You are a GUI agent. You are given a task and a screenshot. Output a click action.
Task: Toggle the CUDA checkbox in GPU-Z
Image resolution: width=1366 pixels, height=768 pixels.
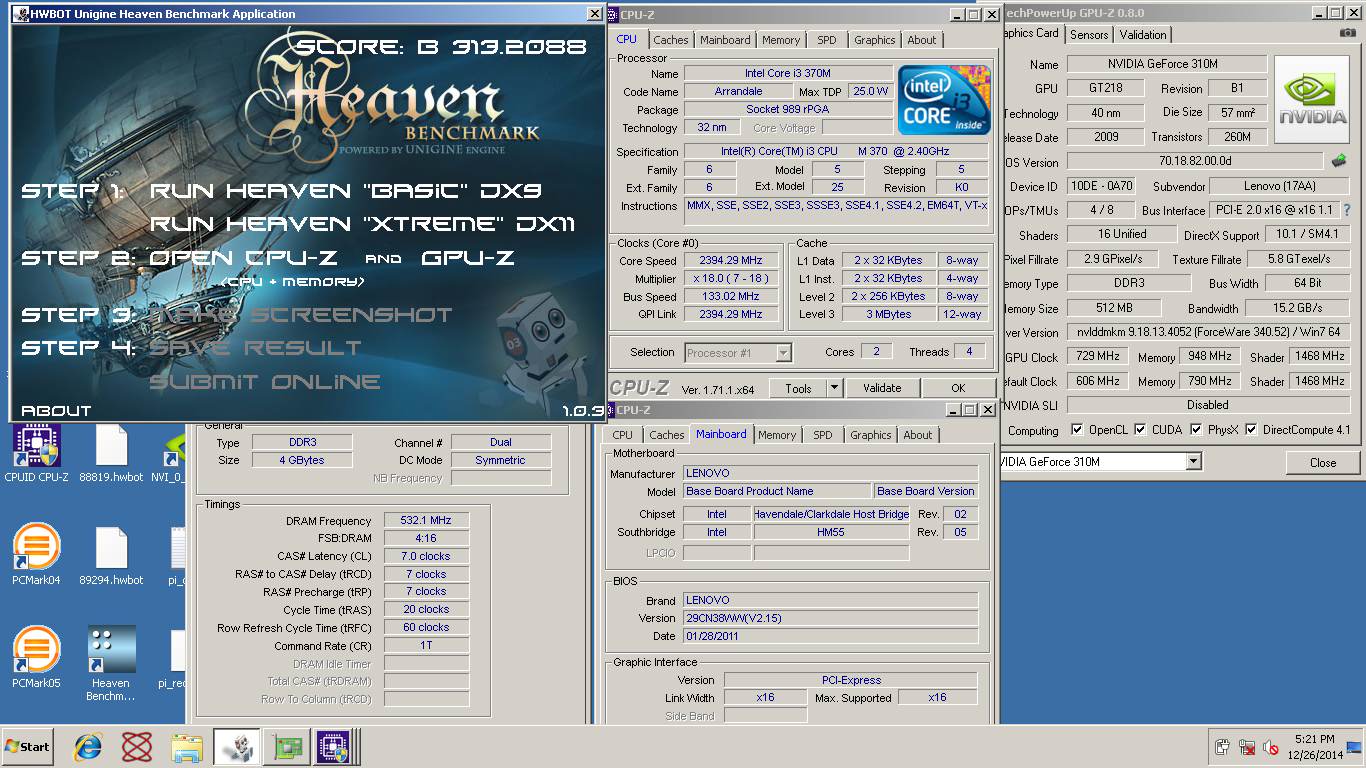[1140, 430]
